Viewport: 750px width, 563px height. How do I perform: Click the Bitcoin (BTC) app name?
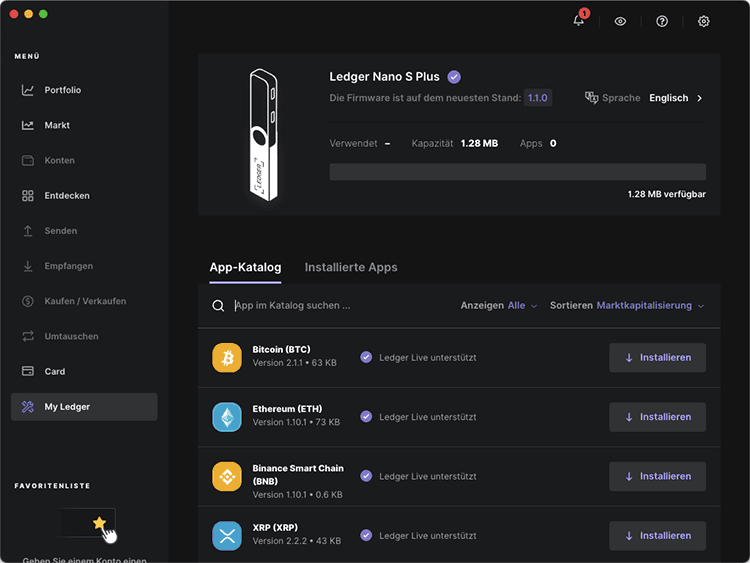pos(281,349)
